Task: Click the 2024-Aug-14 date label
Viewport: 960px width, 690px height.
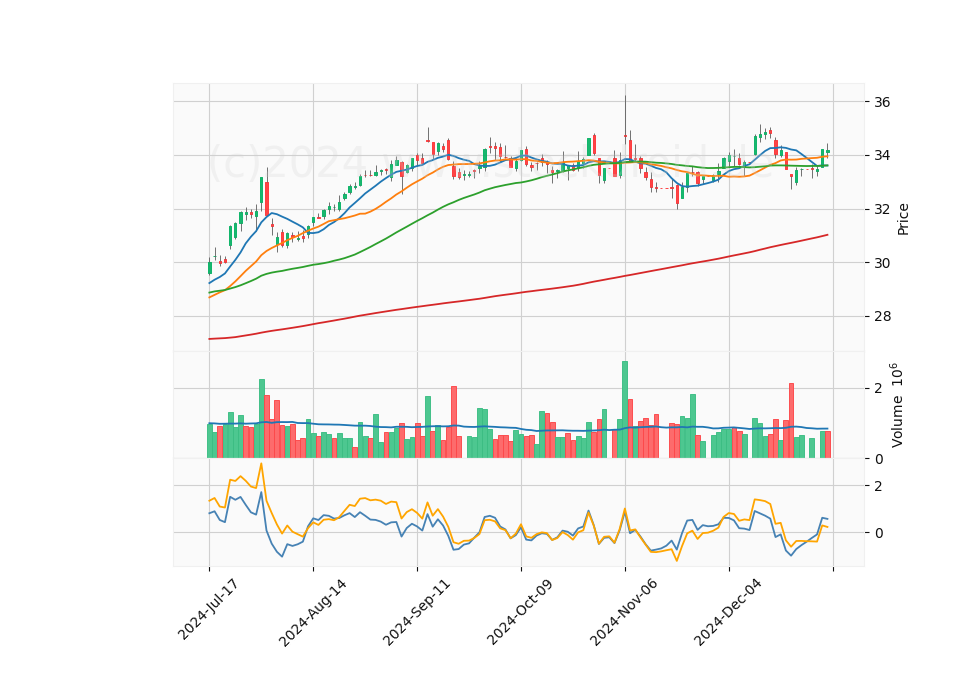Action: (312, 612)
